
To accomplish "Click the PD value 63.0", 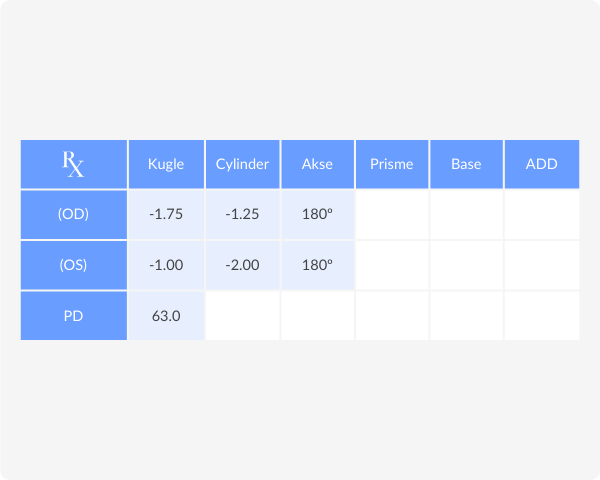I will tap(166, 316).
